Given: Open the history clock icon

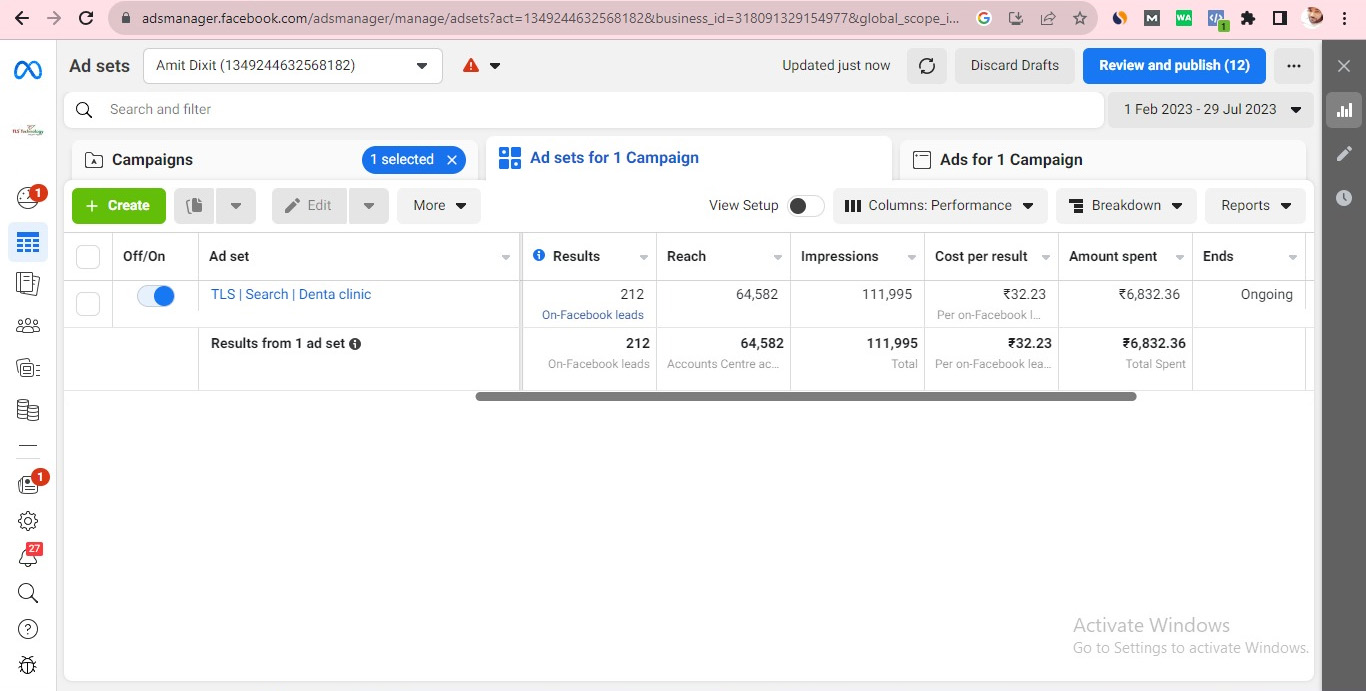Looking at the screenshot, I should 1344,198.
